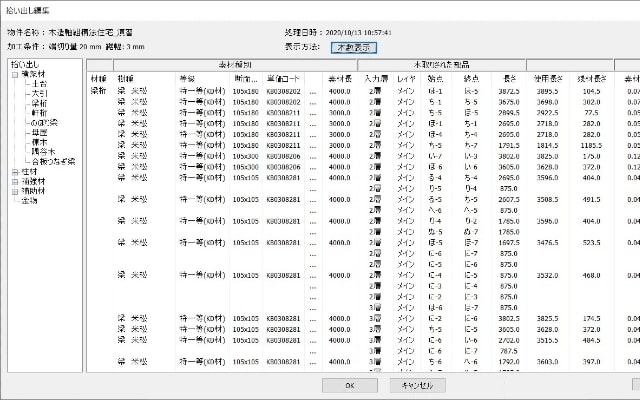This screenshot has height=400, width=640.
Task: Click the 等級 column header
Action: click(187, 77)
